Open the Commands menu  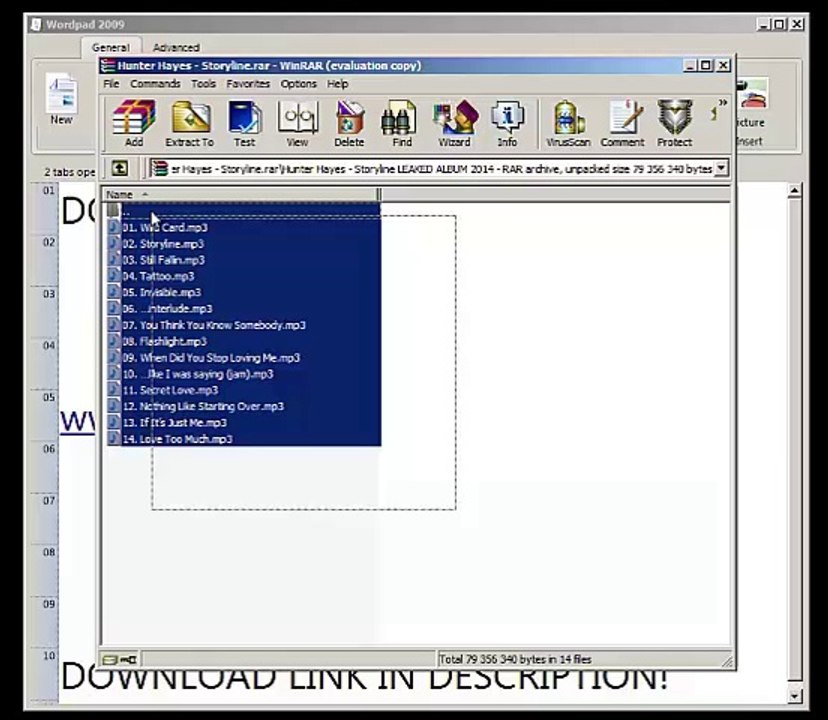(155, 84)
